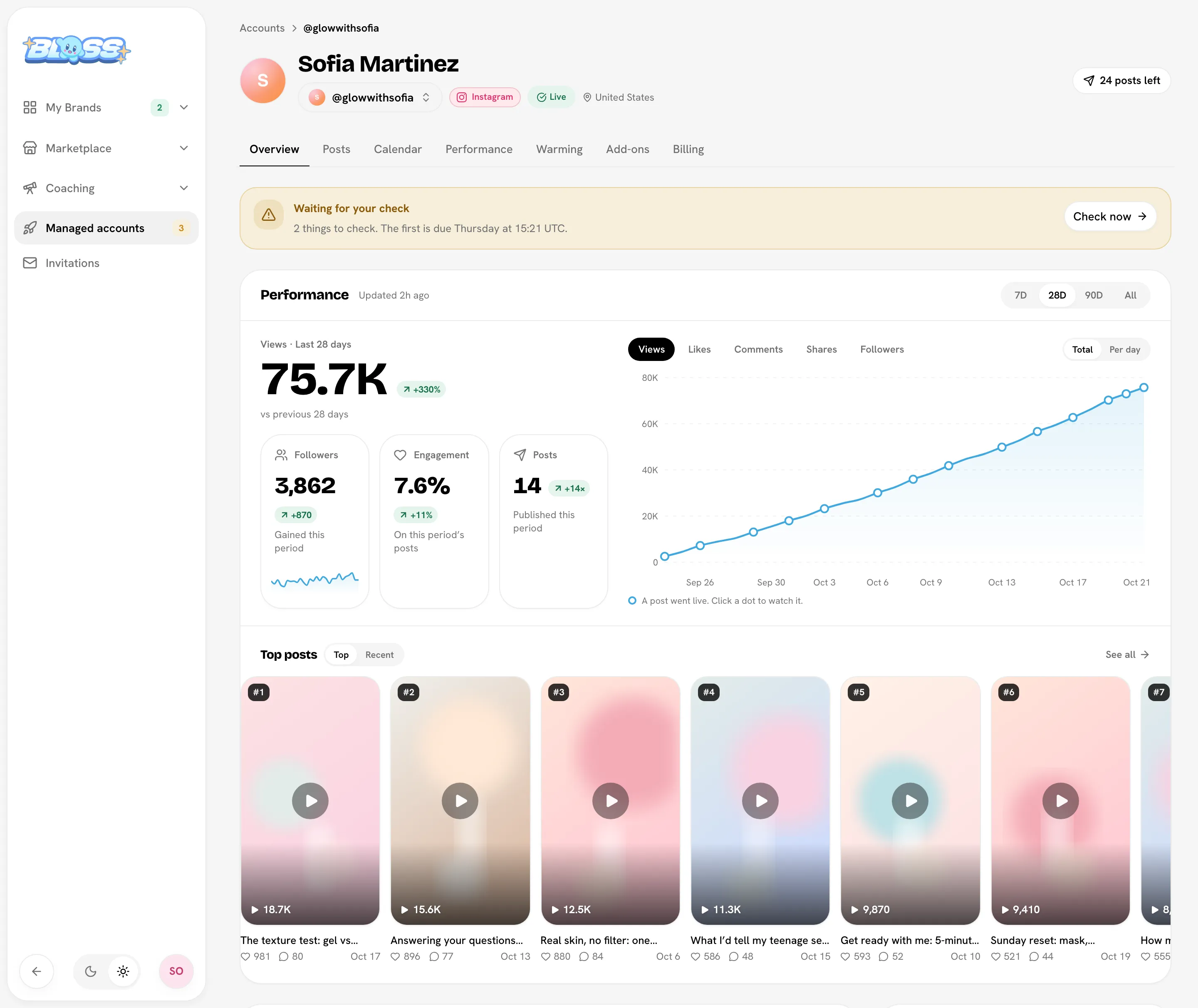Play the #4 teenage self video

[760, 800]
